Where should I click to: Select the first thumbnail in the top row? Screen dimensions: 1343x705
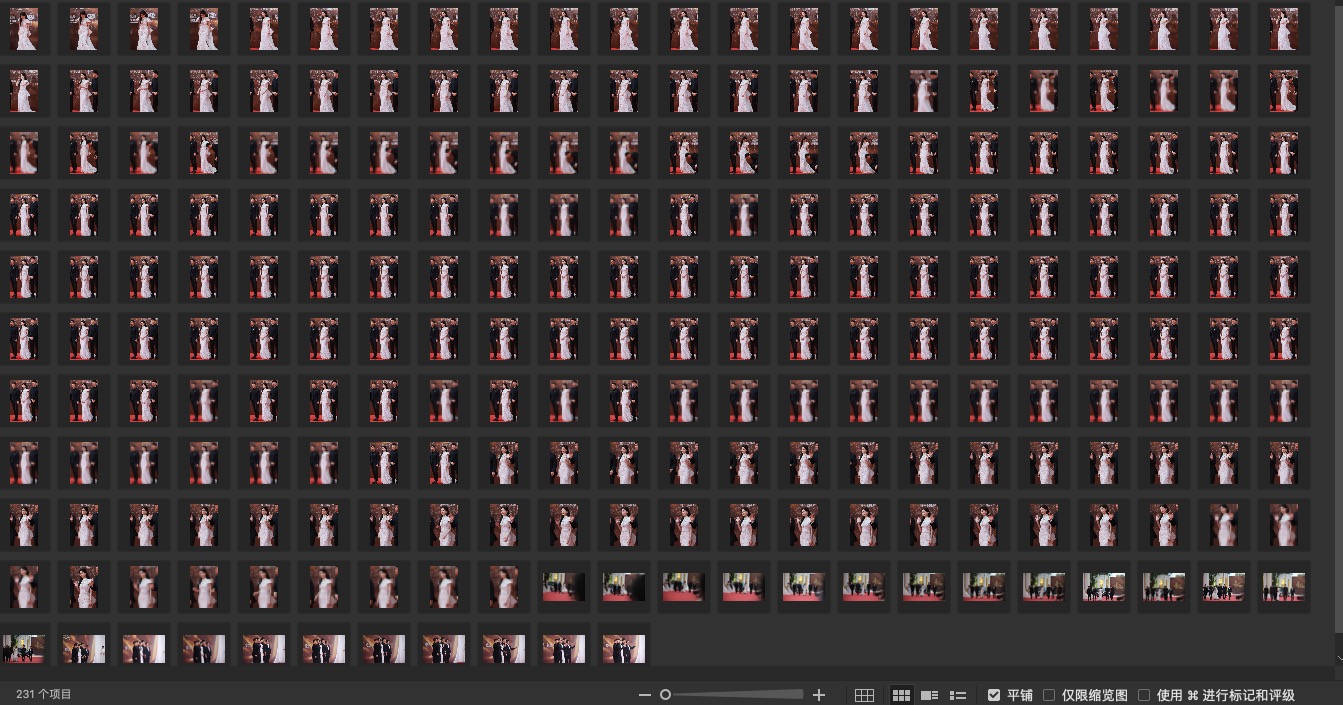tap(24, 30)
